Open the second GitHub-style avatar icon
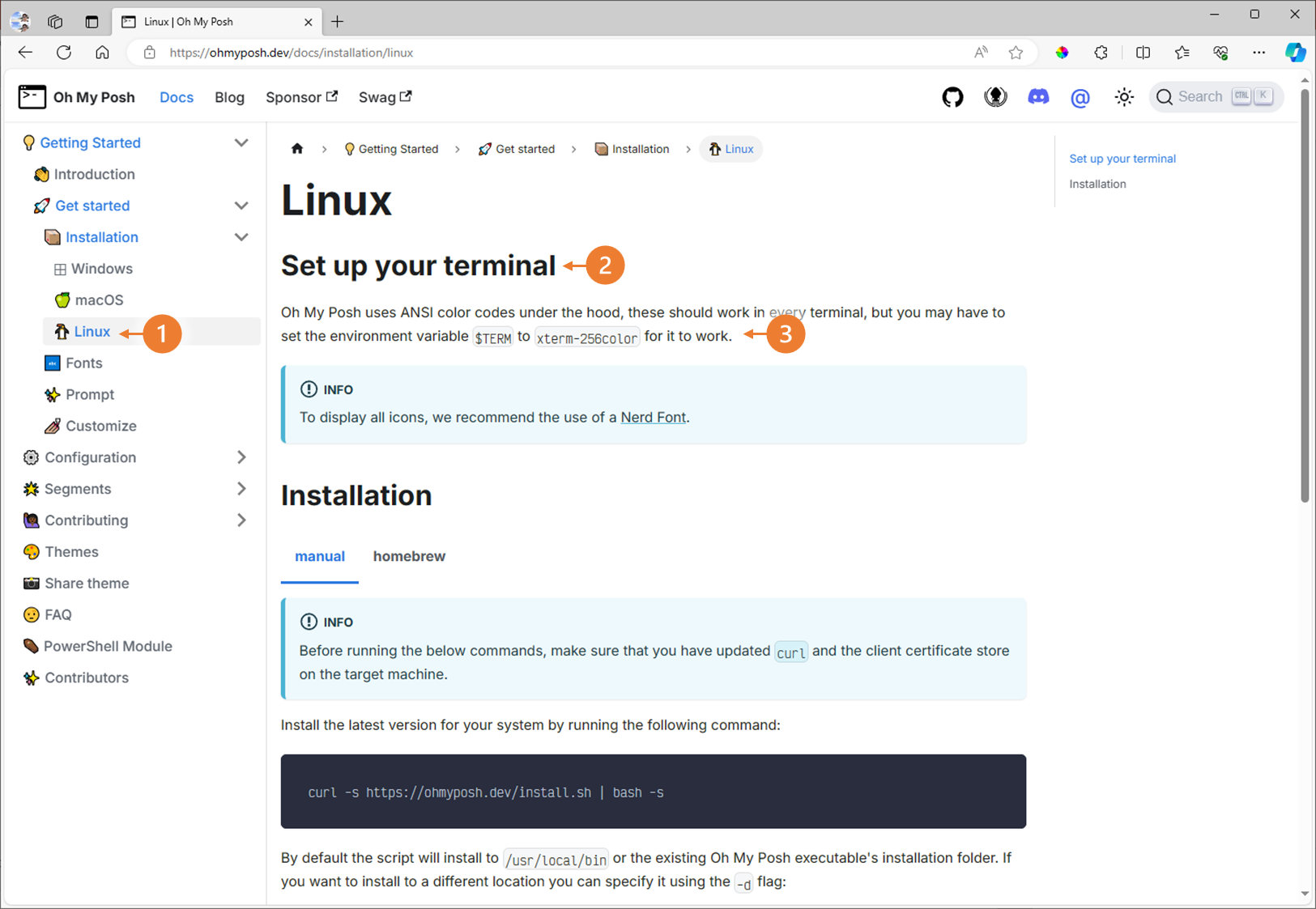The height and width of the screenshot is (909, 1316). (x=995, y=97)
